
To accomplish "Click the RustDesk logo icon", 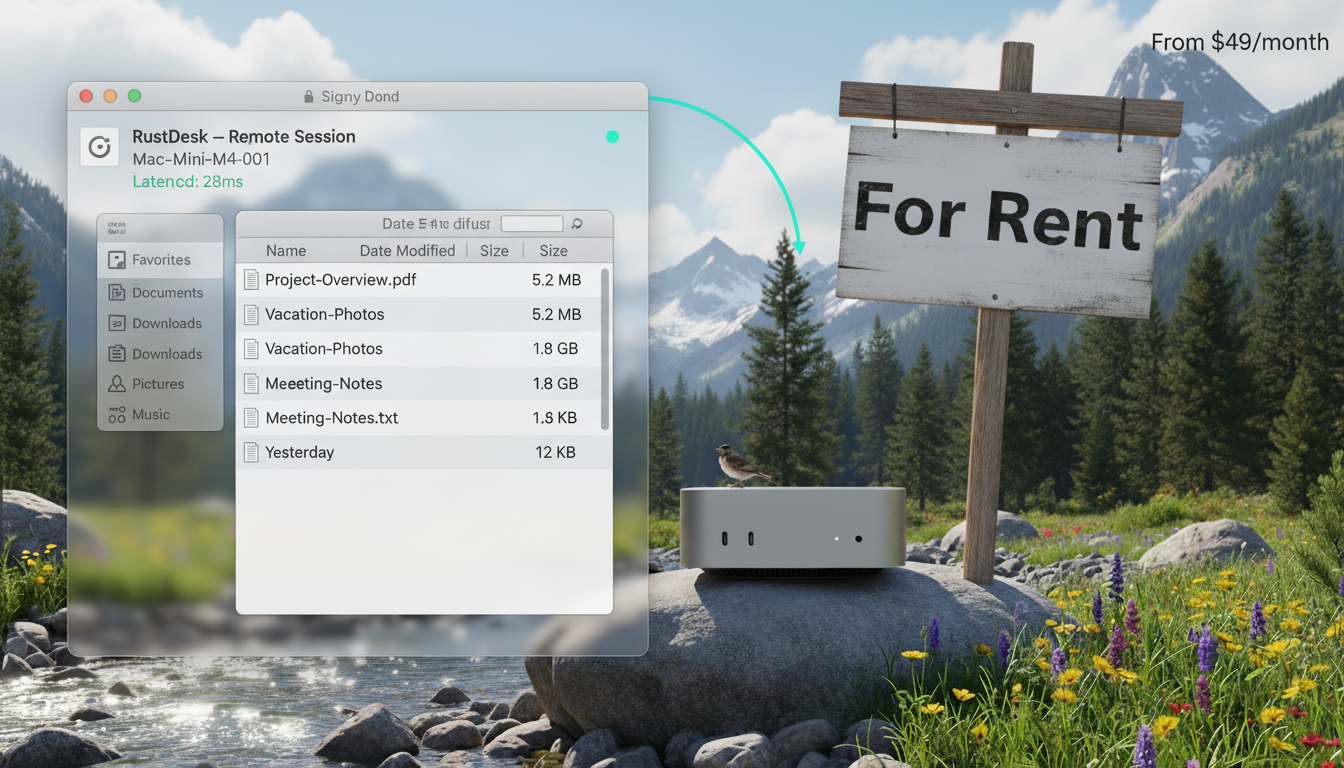I will (99, 147).
